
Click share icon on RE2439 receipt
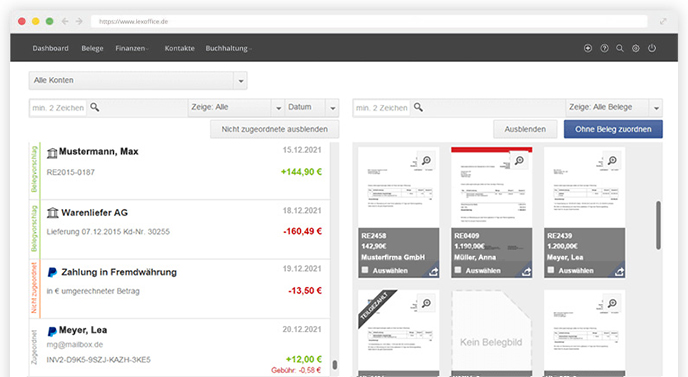(619, 272)
